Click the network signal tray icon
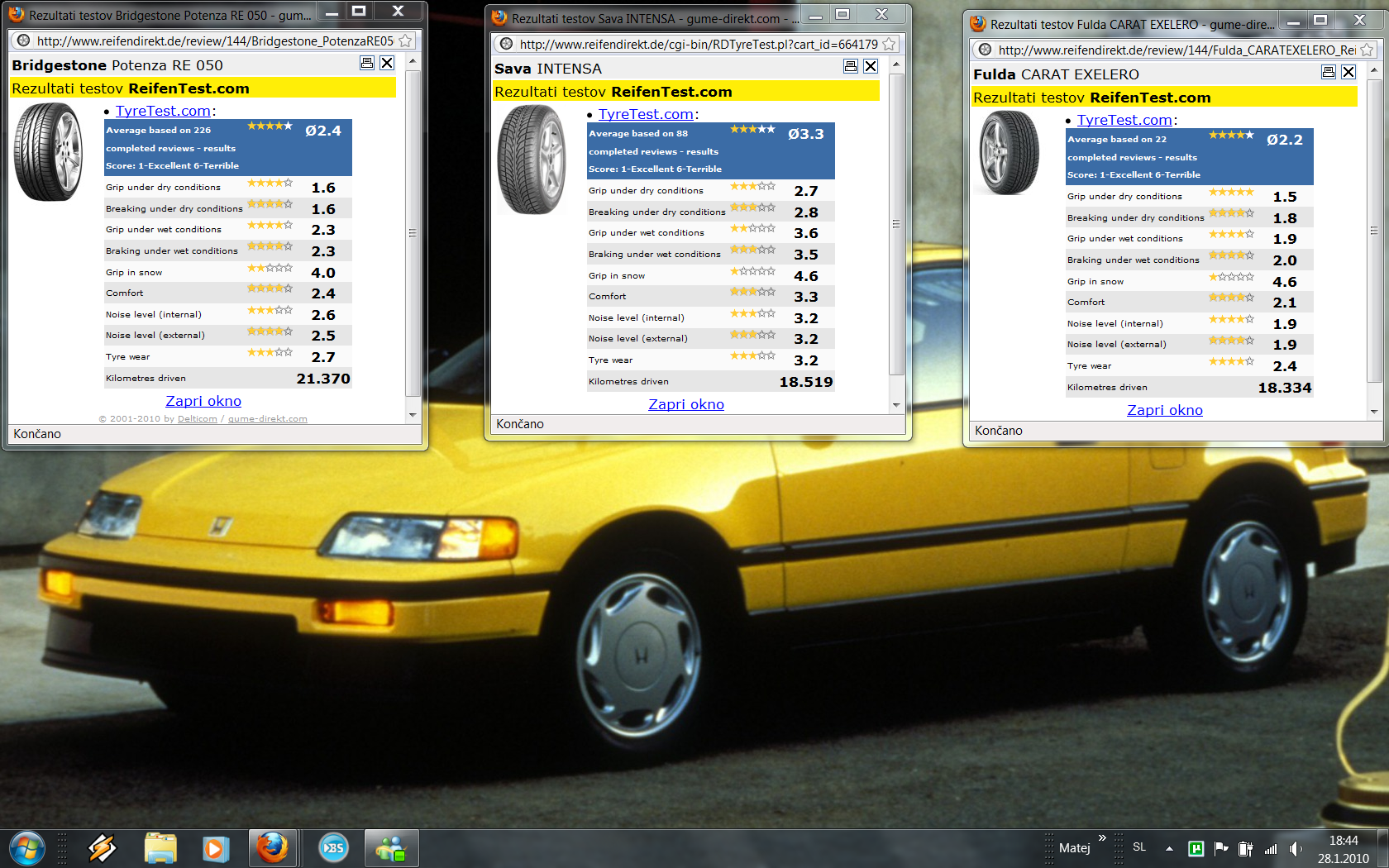 point(1271,849)
